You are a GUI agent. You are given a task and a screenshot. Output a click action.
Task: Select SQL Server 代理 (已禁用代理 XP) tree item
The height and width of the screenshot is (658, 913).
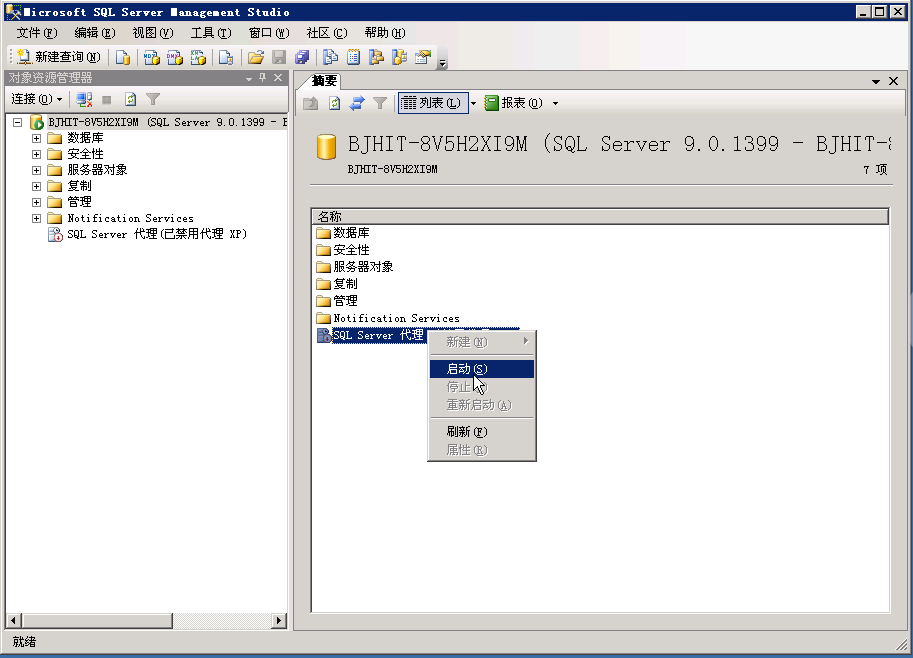tap(148, 234)
